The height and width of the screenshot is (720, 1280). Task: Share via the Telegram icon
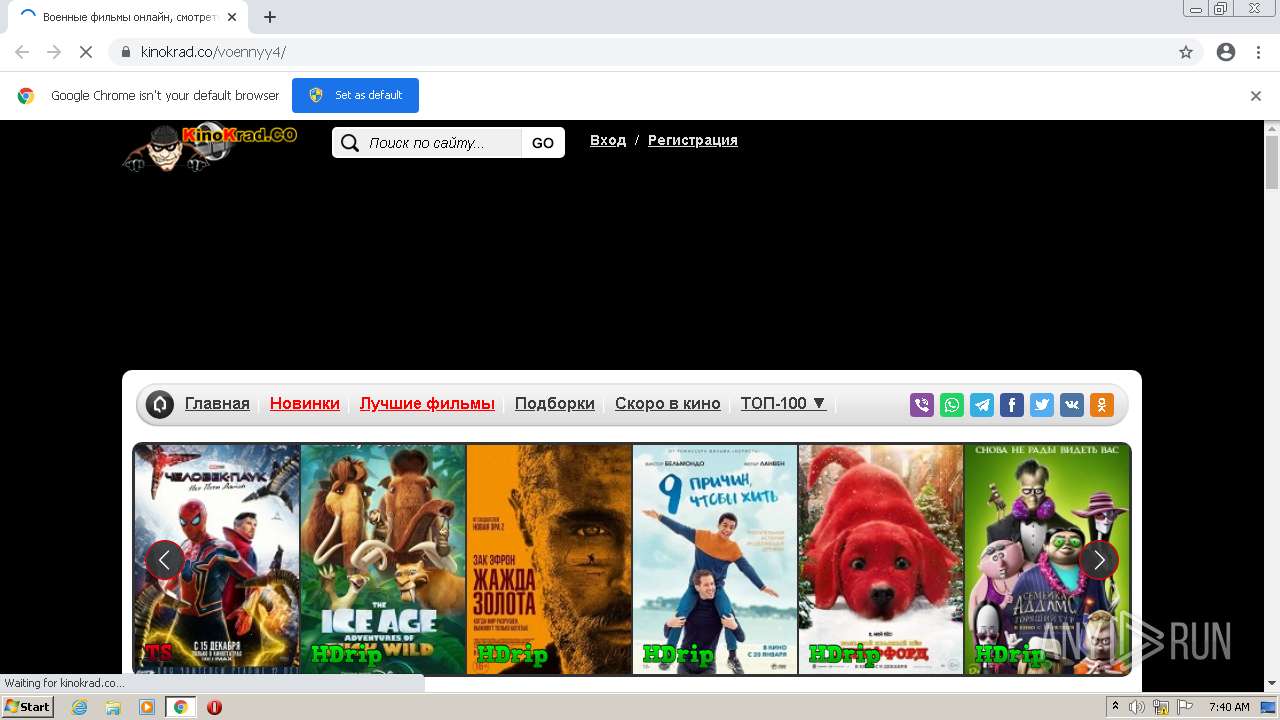coord(982,404)
